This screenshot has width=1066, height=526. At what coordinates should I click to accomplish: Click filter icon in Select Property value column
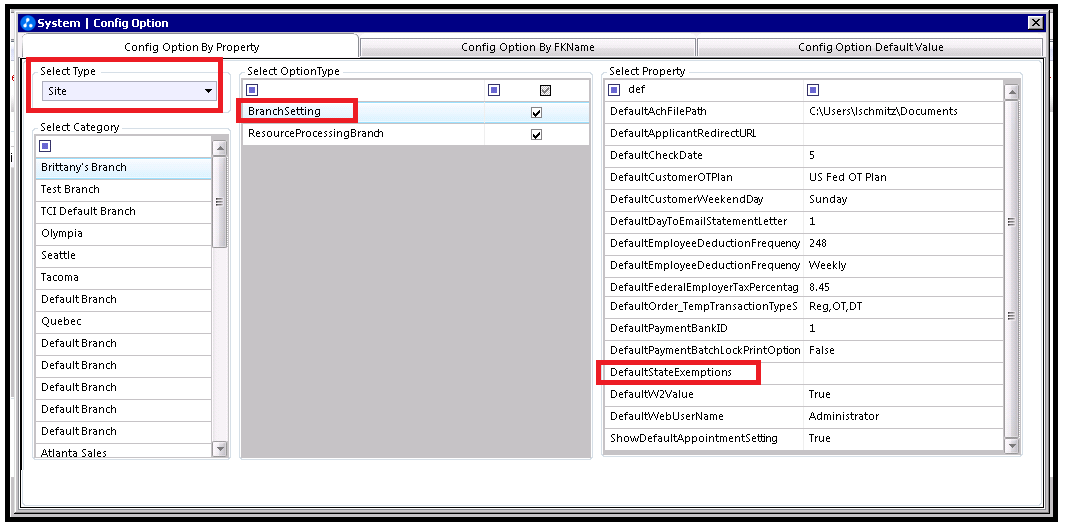coord(813,90)
